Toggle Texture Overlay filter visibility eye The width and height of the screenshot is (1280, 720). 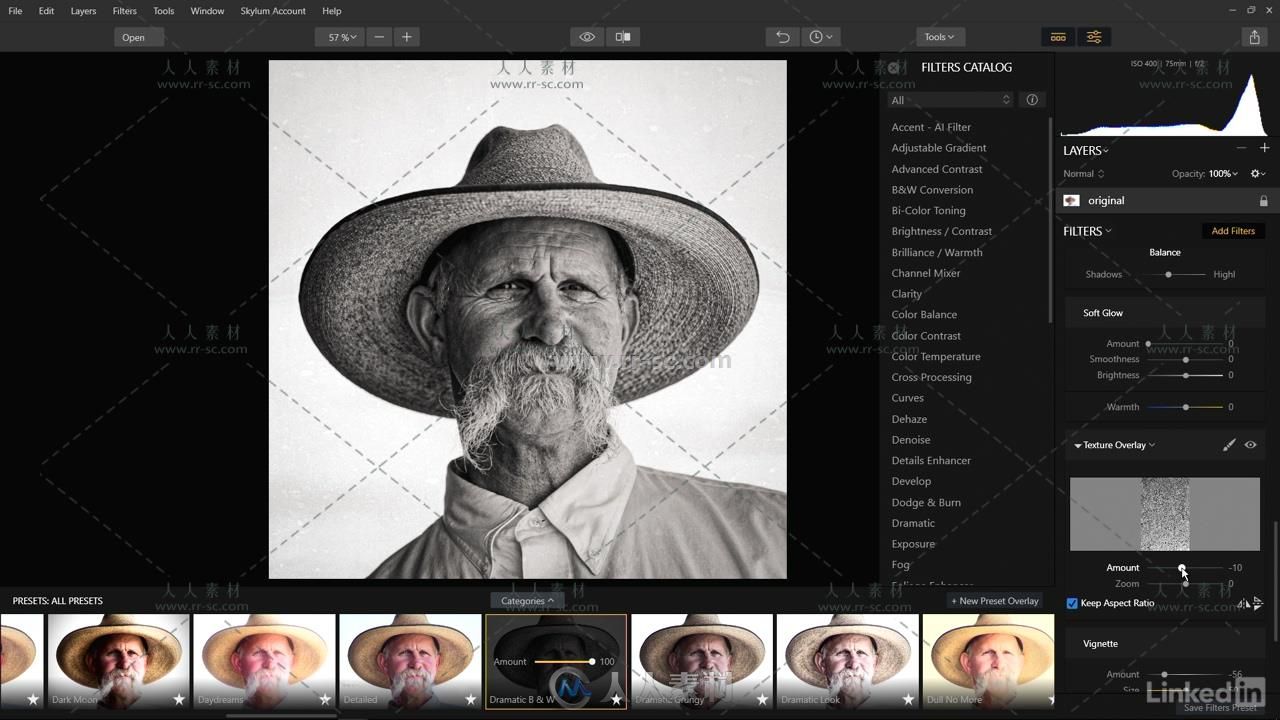pos(1250,445)
